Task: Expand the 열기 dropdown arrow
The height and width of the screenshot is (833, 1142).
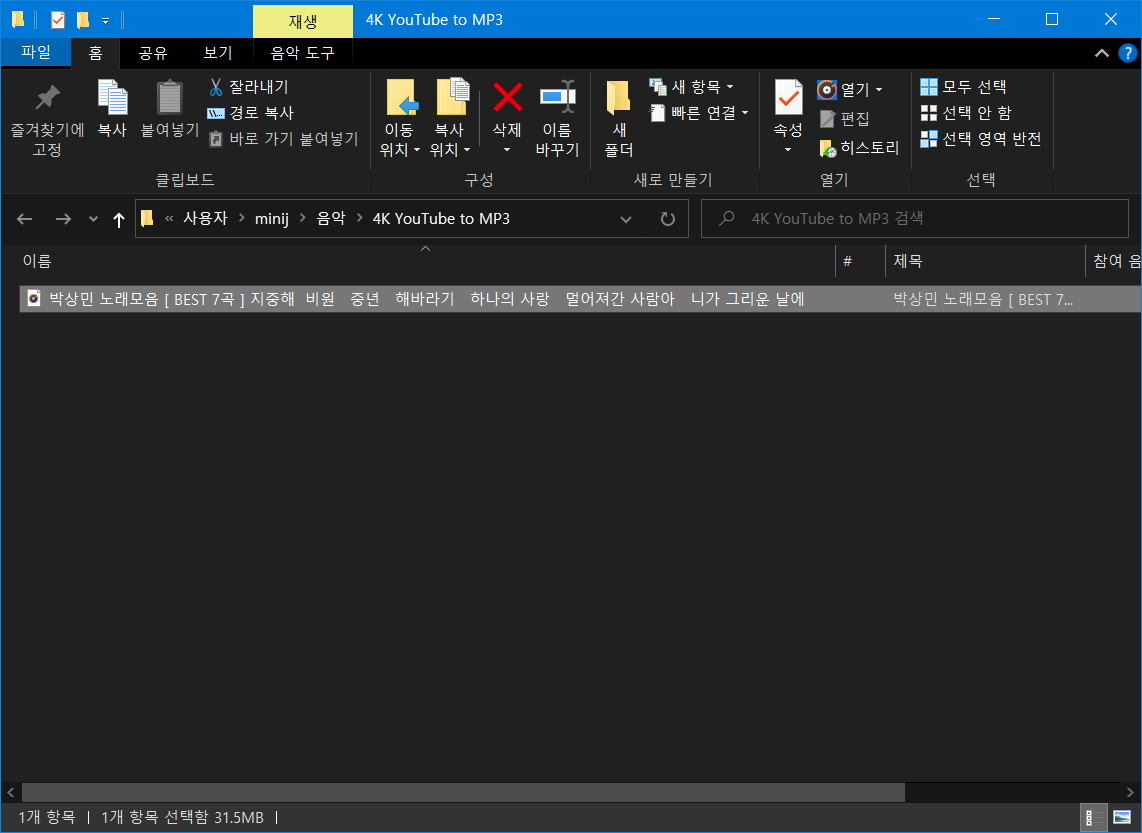Action: [x=879, y=90]
